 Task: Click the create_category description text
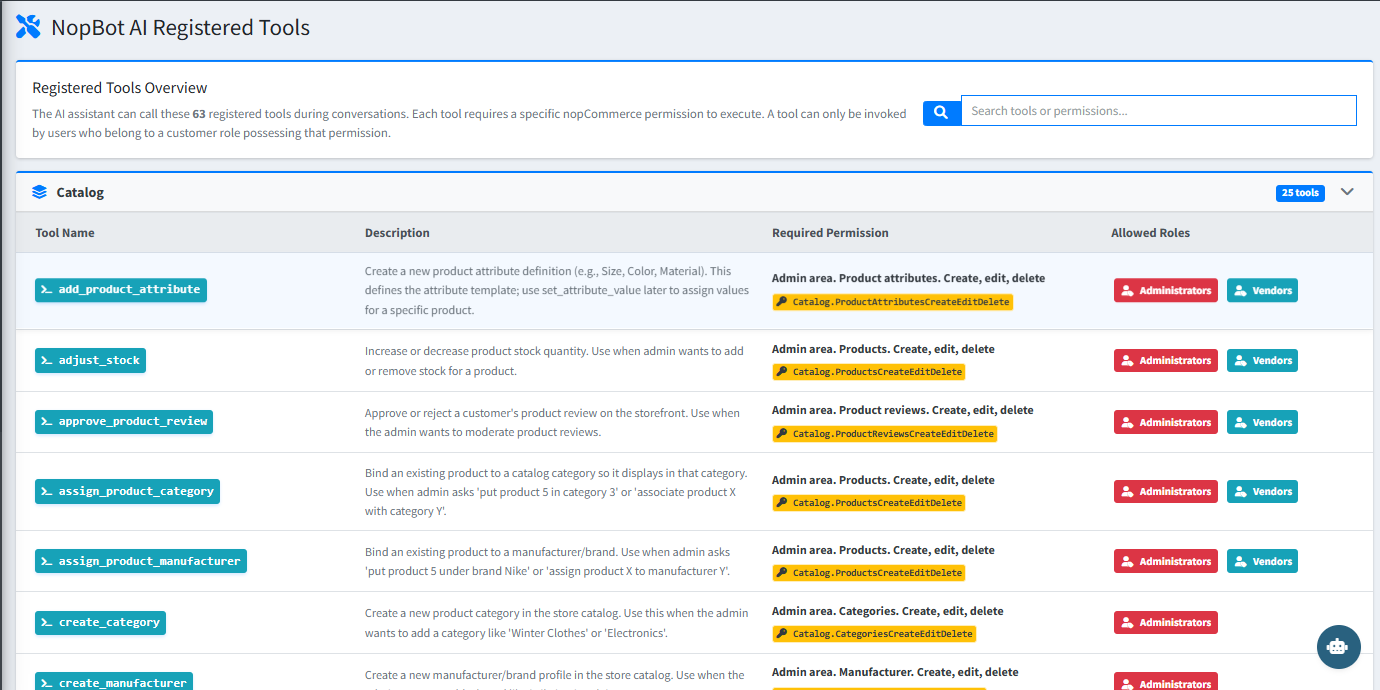pos(556,622)
